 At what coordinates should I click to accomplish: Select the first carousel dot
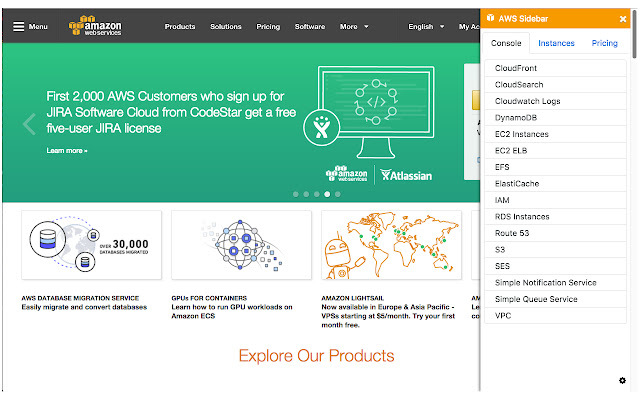tap(296, 194)
